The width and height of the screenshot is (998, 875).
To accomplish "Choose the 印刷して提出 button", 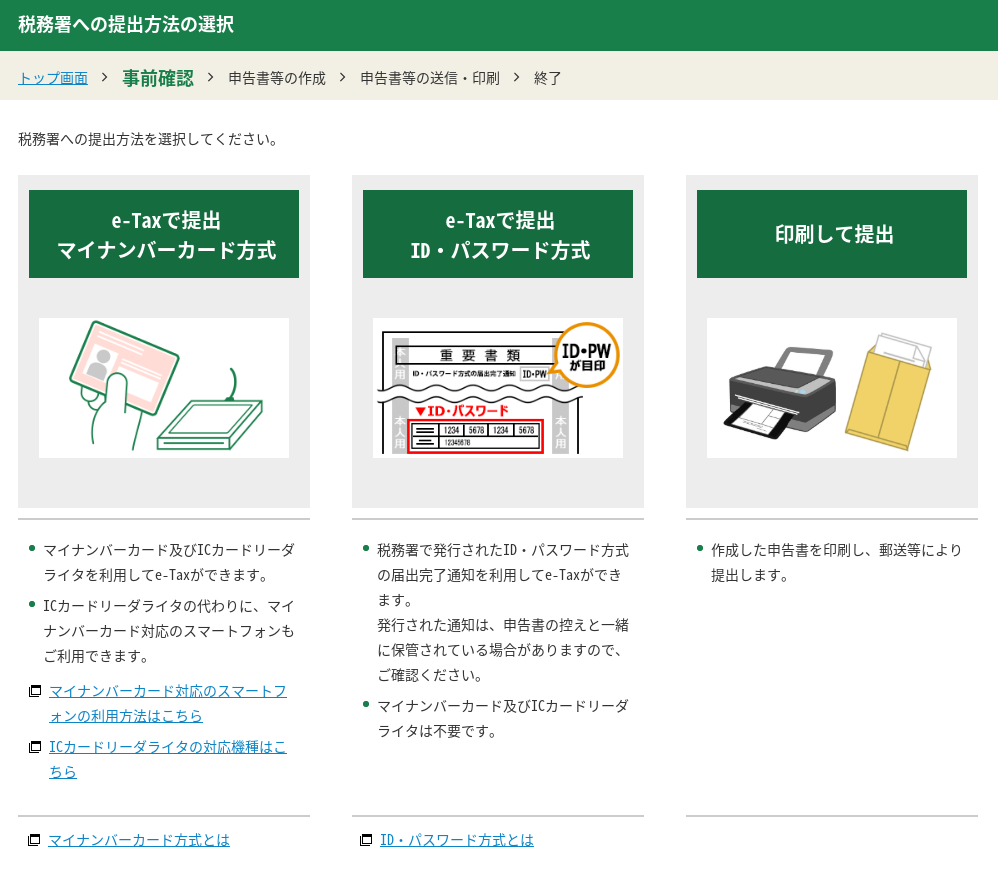I will pos(832,234).
